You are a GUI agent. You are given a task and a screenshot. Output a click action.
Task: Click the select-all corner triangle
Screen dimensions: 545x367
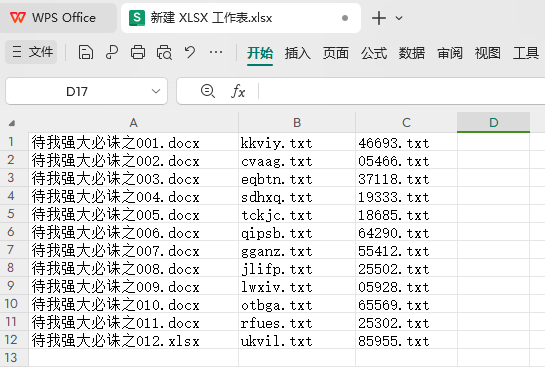point(12,123)
